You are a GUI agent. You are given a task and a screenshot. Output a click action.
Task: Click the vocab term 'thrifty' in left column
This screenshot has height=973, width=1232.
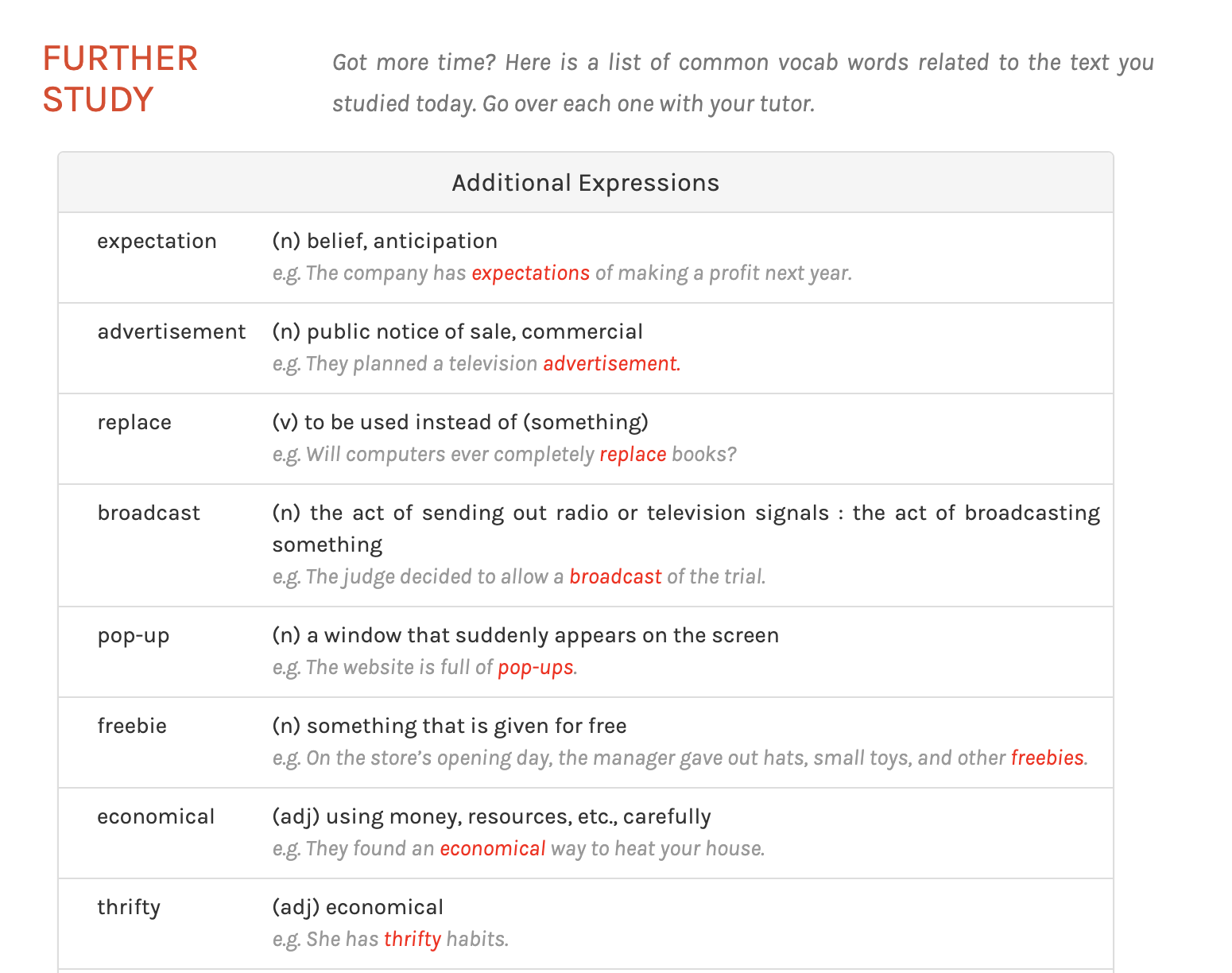tap(129, 908)
